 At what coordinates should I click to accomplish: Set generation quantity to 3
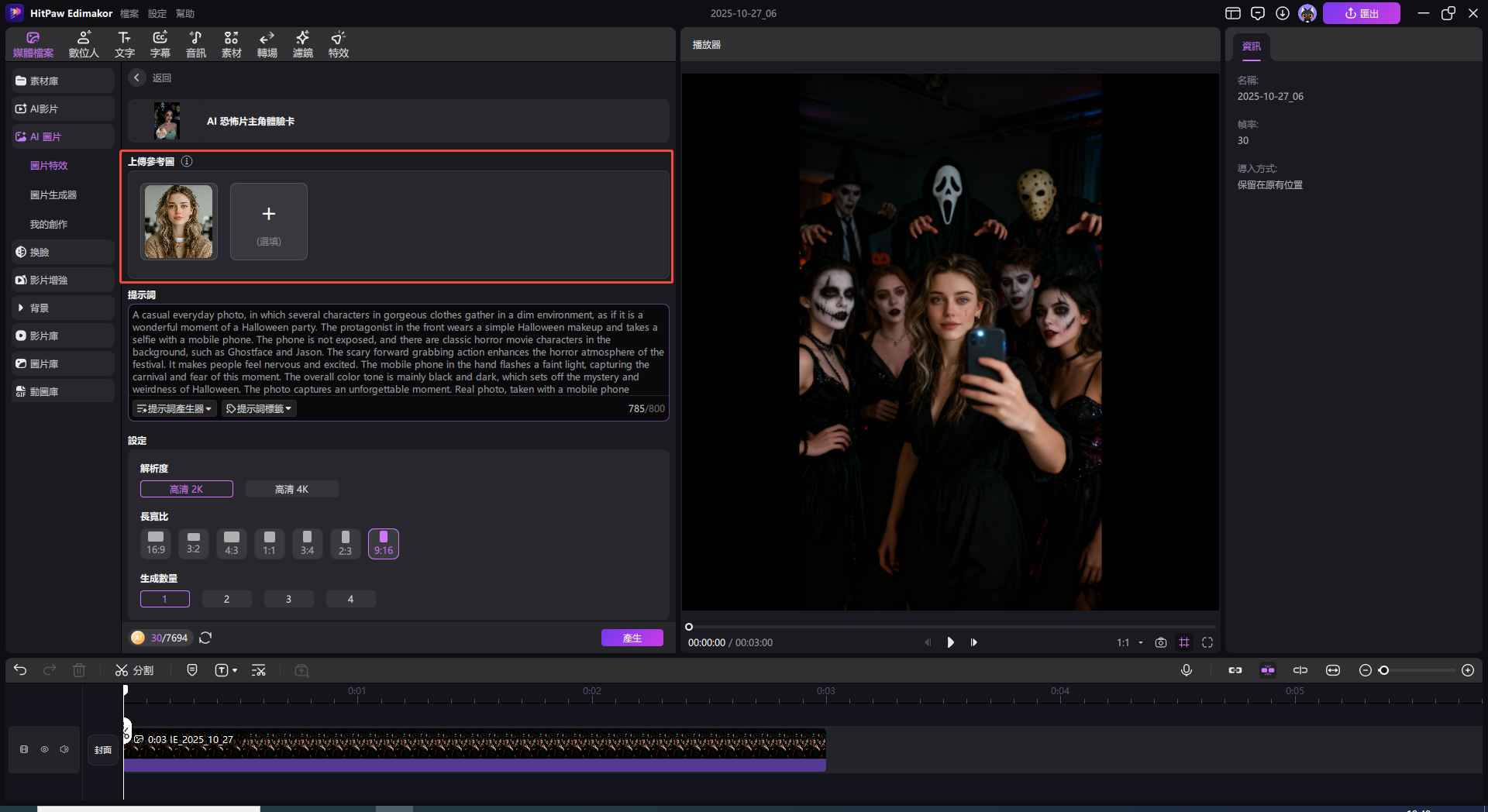[288, 599]
